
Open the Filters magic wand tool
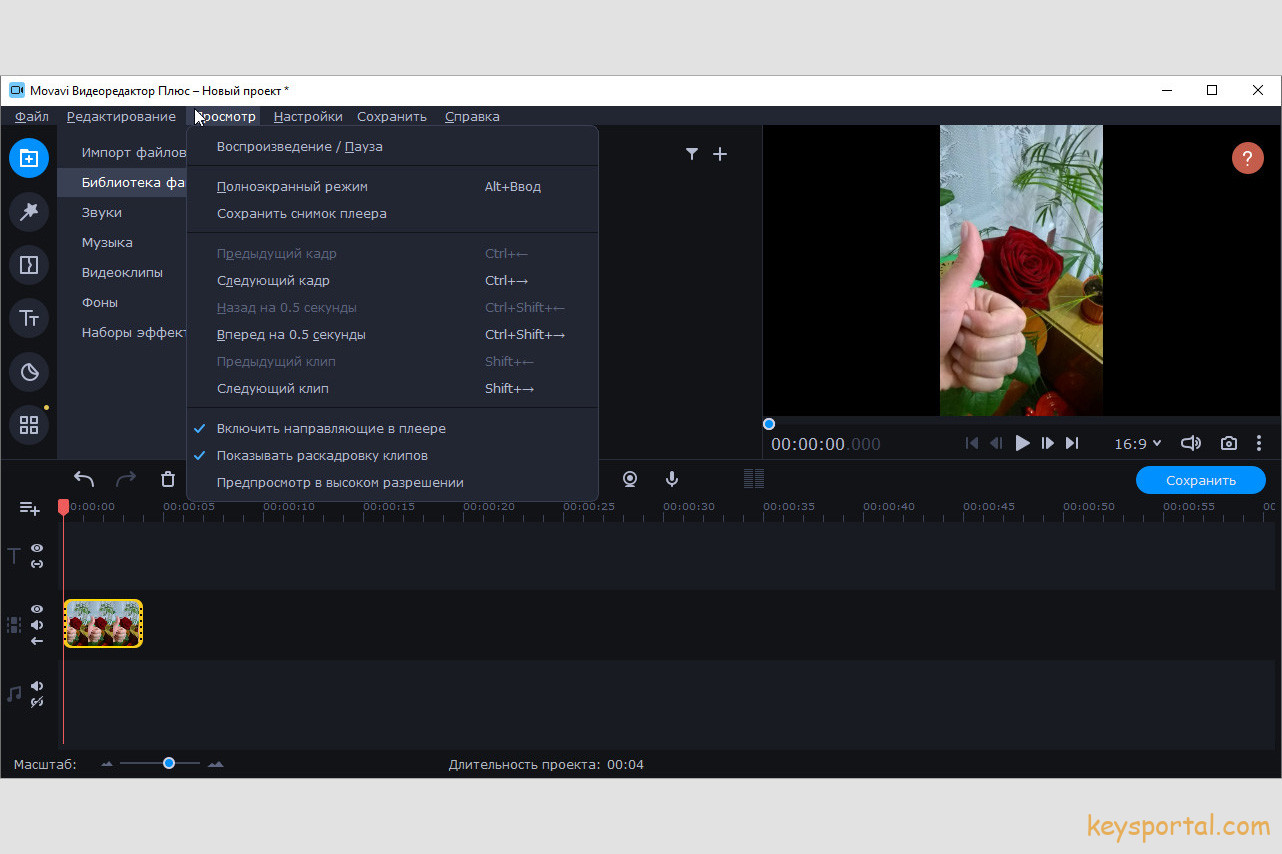coord(29,211)
